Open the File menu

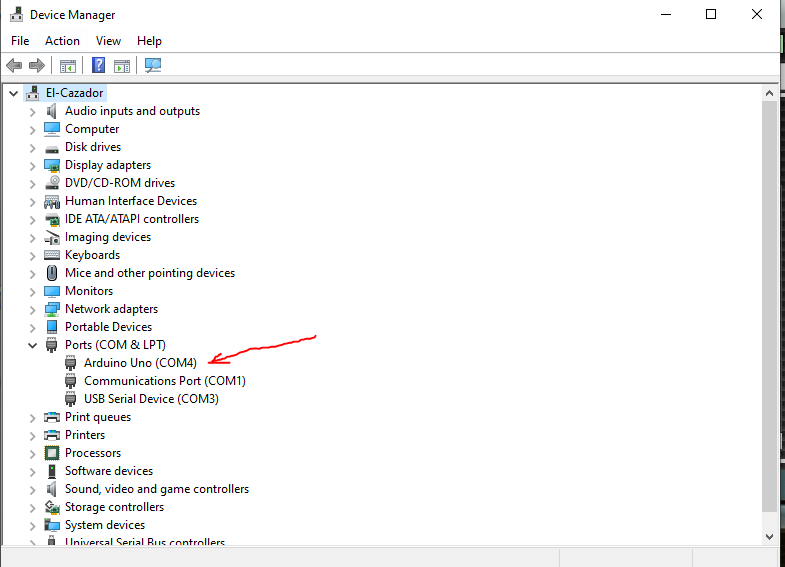20,41
